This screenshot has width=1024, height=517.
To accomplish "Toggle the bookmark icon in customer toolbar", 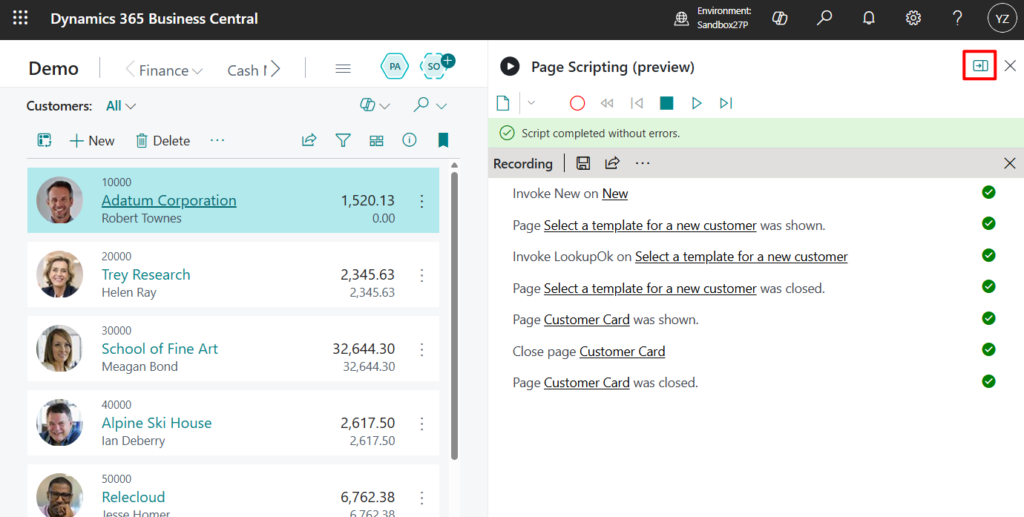I will [443, 141].
